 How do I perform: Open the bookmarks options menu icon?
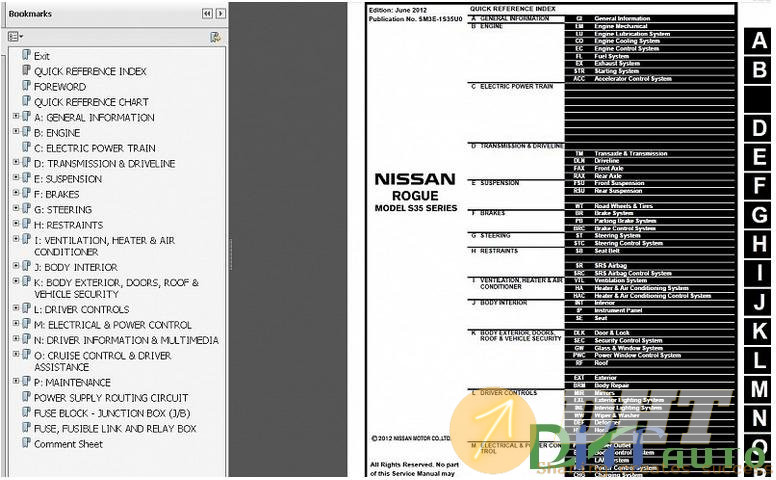tap(15, 37)
